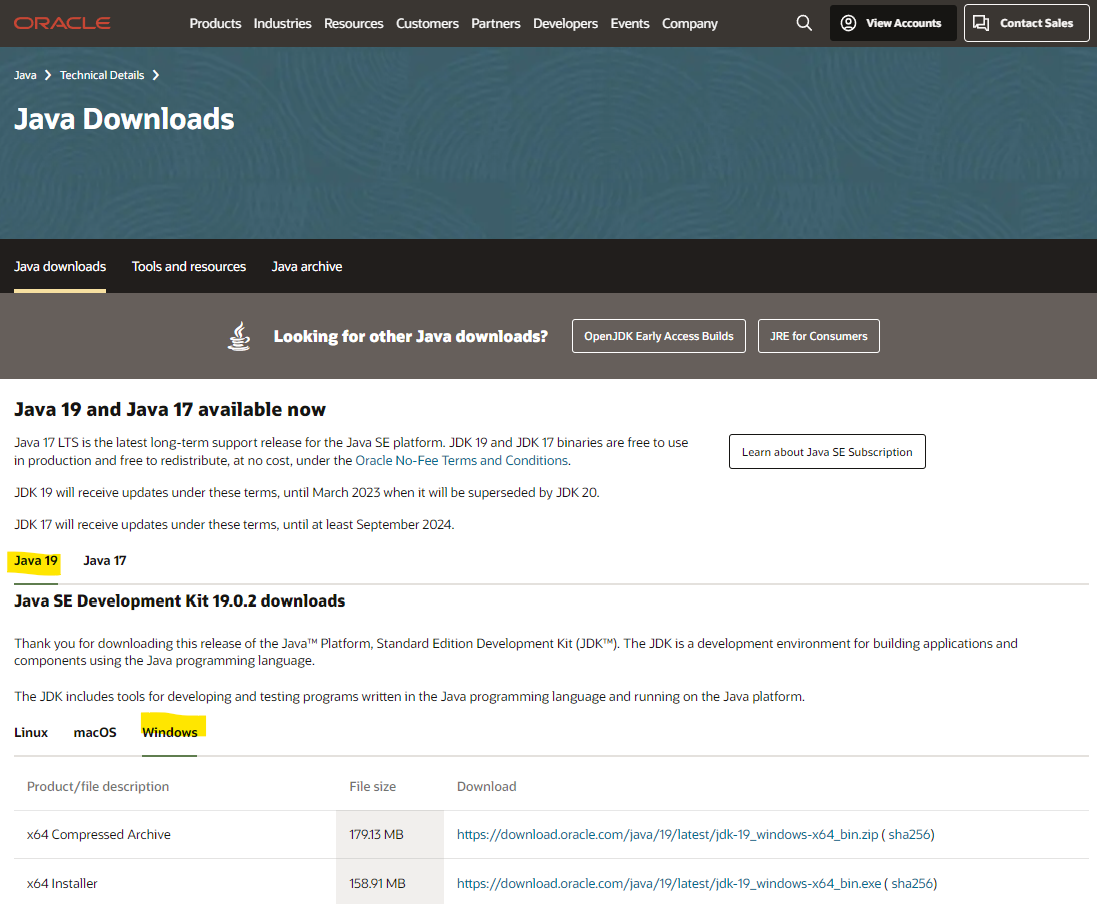Viewport: 1097px width, 904px height.
Task: Expand the Company menu
Action: coord(690,23)
